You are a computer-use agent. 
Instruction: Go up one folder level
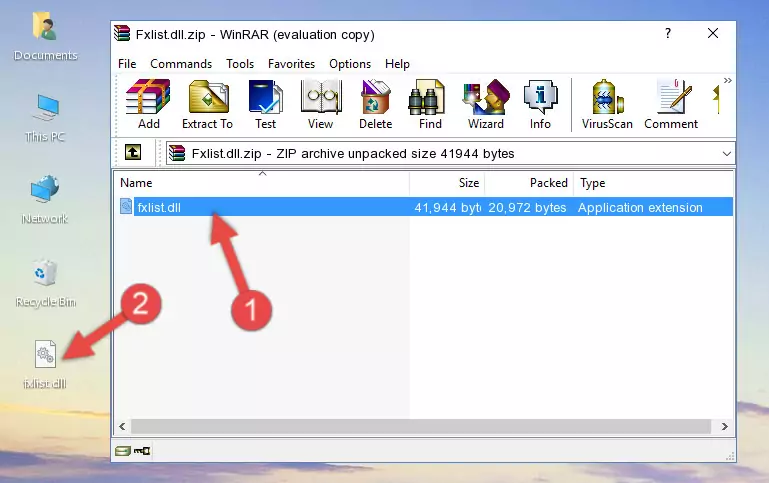133,153
